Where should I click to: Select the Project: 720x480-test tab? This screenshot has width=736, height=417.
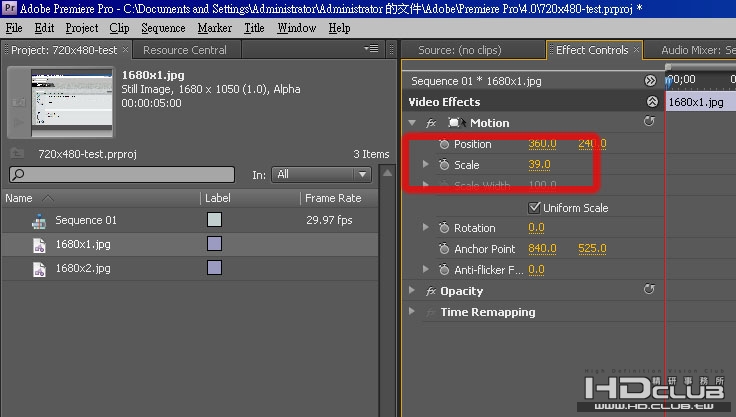pos(64,50)
